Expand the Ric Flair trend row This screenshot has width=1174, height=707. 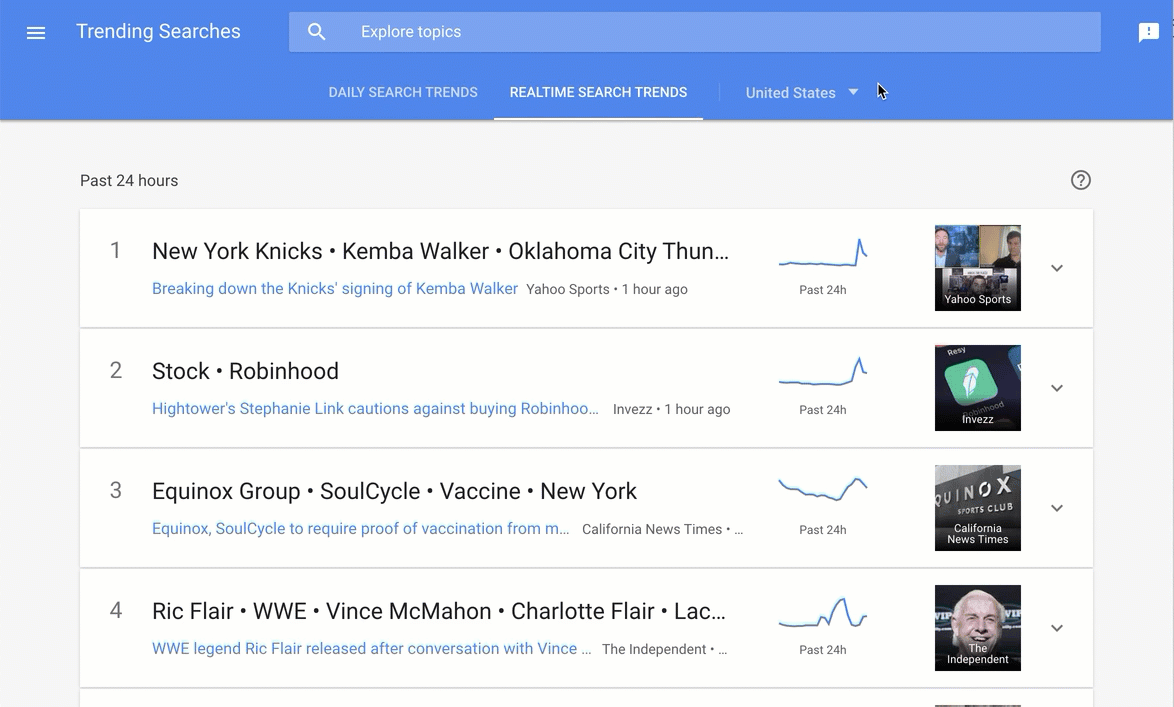point(1056,628)
